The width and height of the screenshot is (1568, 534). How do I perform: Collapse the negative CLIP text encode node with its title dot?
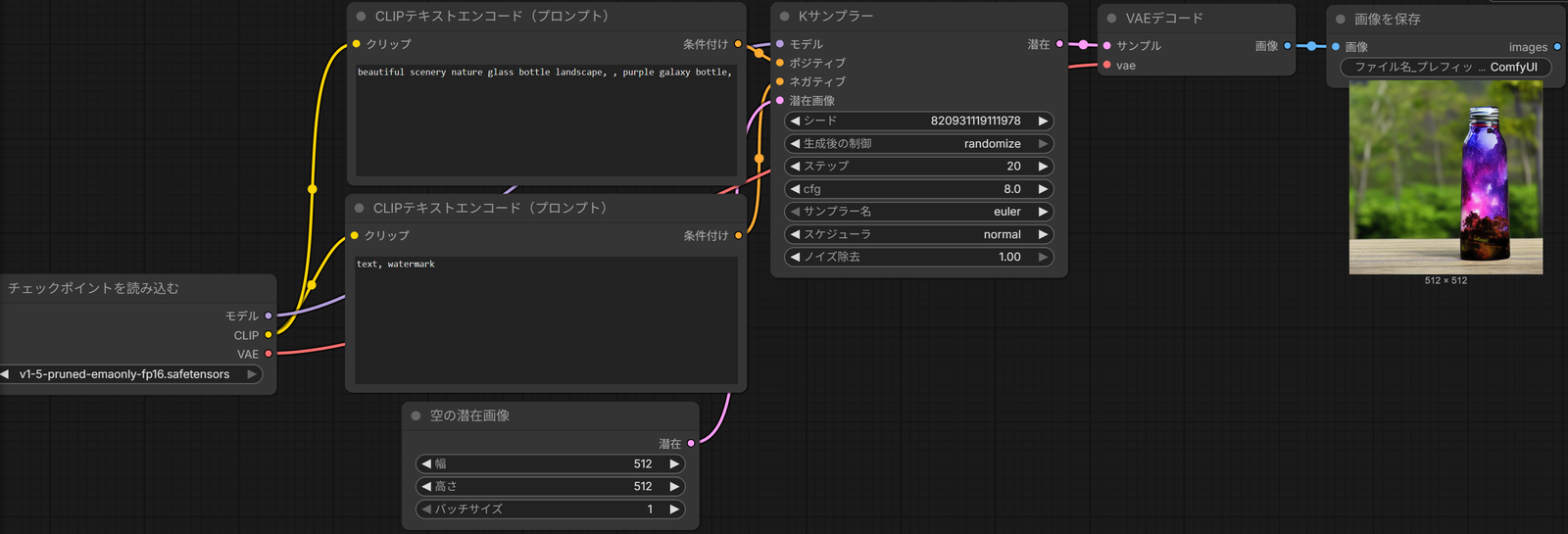click(x=360, y=209)
